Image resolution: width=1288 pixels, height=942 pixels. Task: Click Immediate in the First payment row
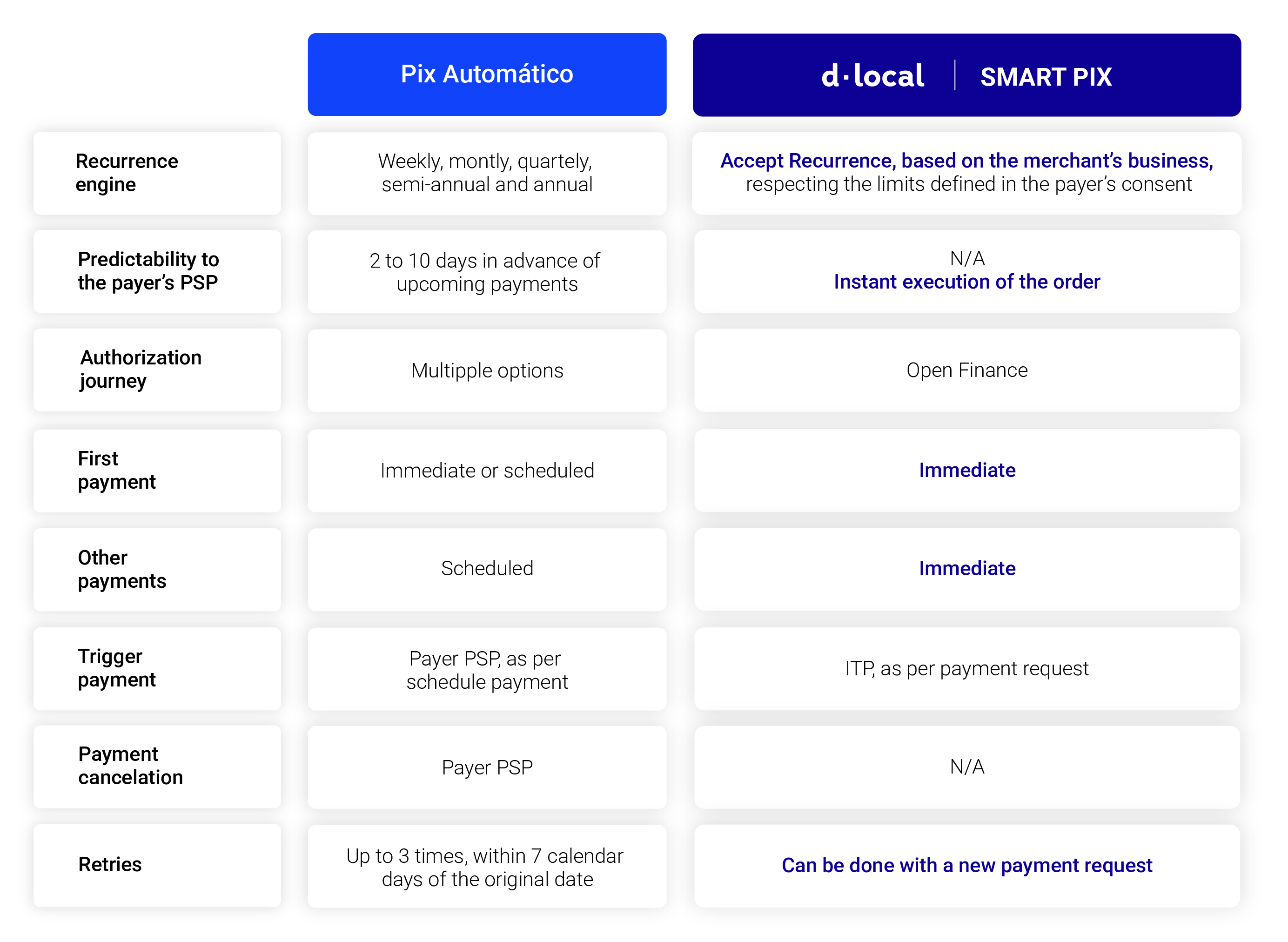point(967,471)
